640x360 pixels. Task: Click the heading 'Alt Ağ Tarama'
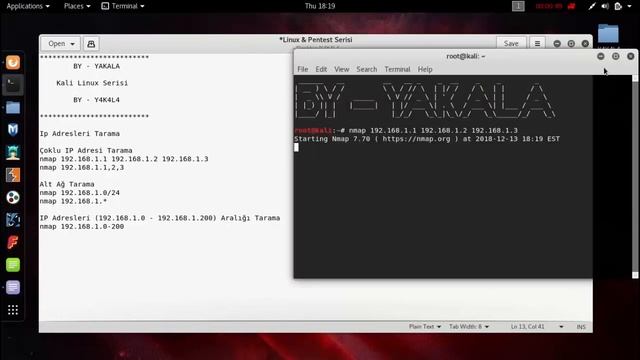pos(67,184)
